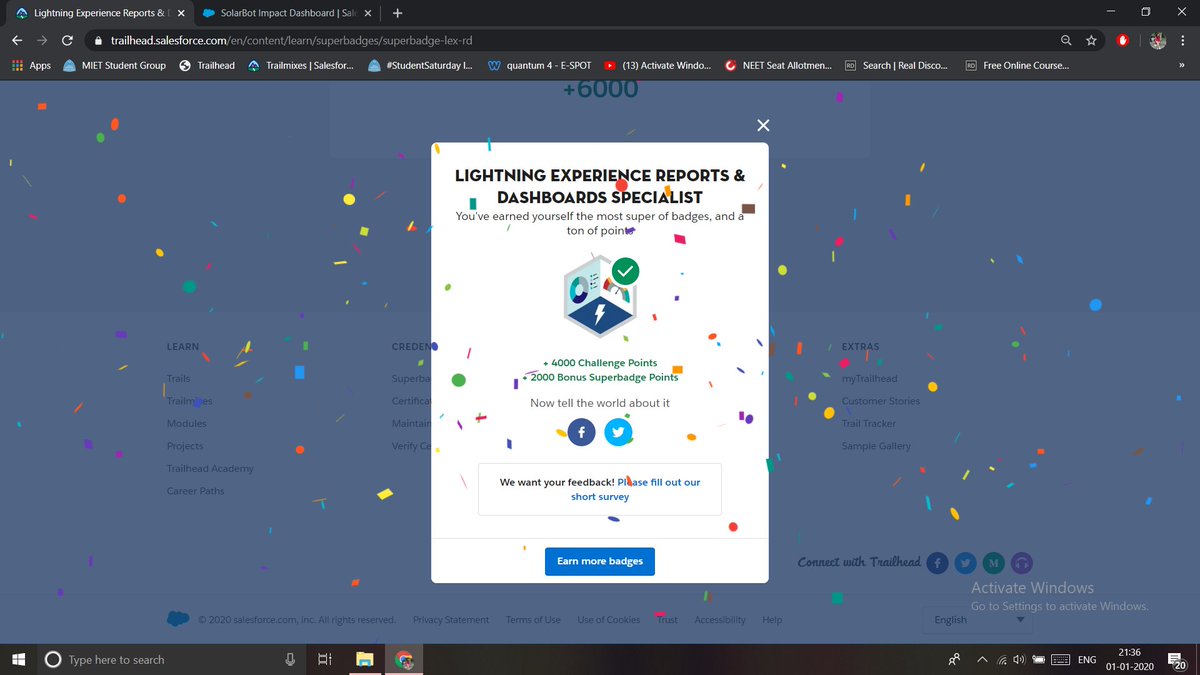Open volume control in system tray
Screen dimensions: 1200x675
click(1019, 659)
